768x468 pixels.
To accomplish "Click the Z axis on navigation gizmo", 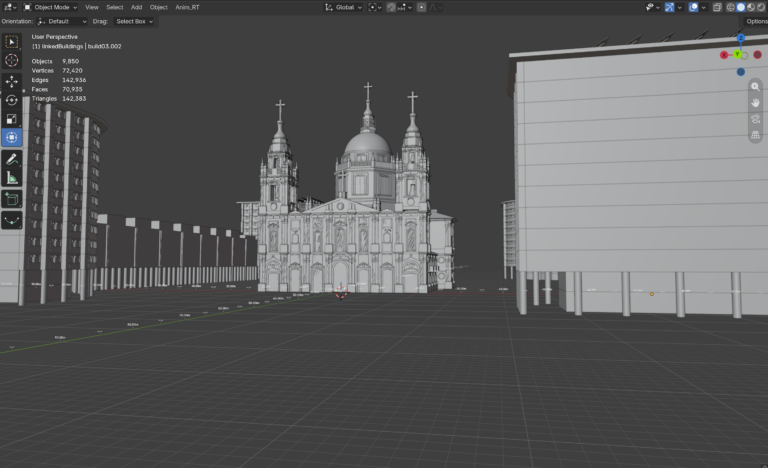I will [741, 38].
